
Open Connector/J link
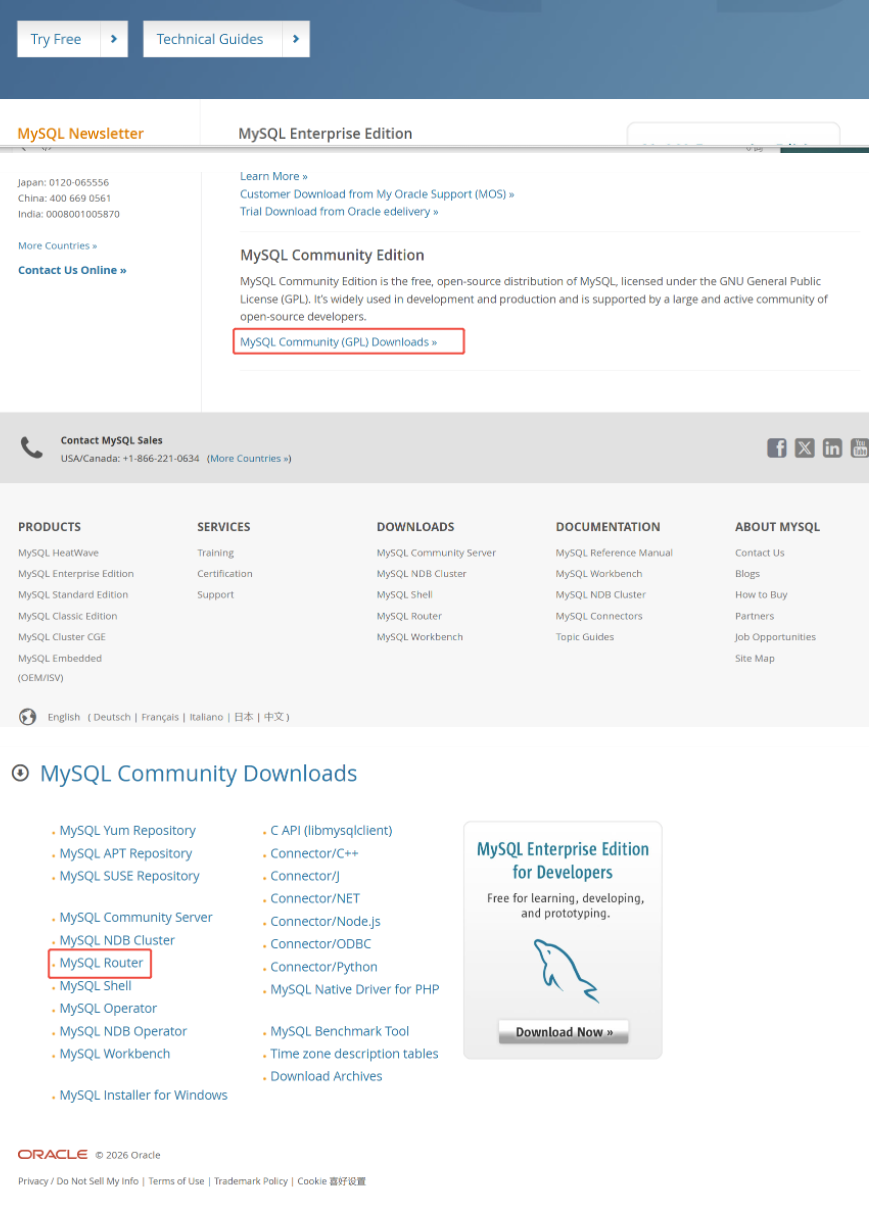coord(305,875)
